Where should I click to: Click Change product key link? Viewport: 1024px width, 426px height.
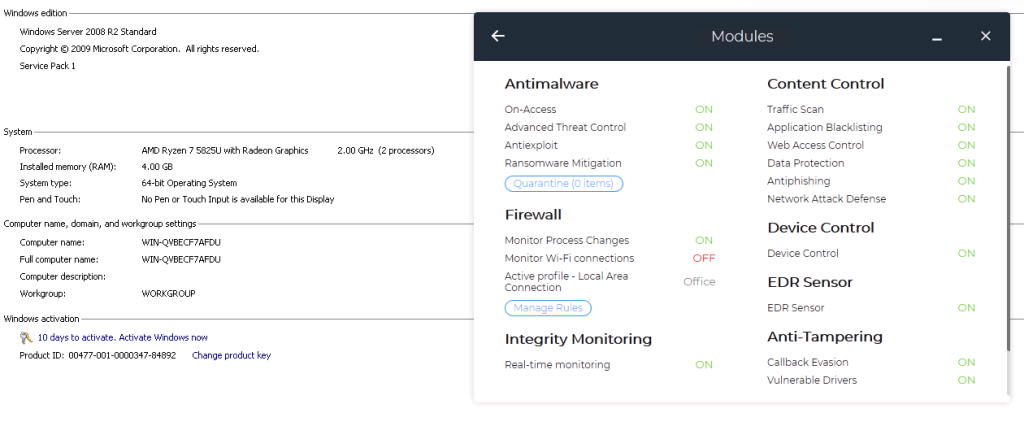(231, 355)
